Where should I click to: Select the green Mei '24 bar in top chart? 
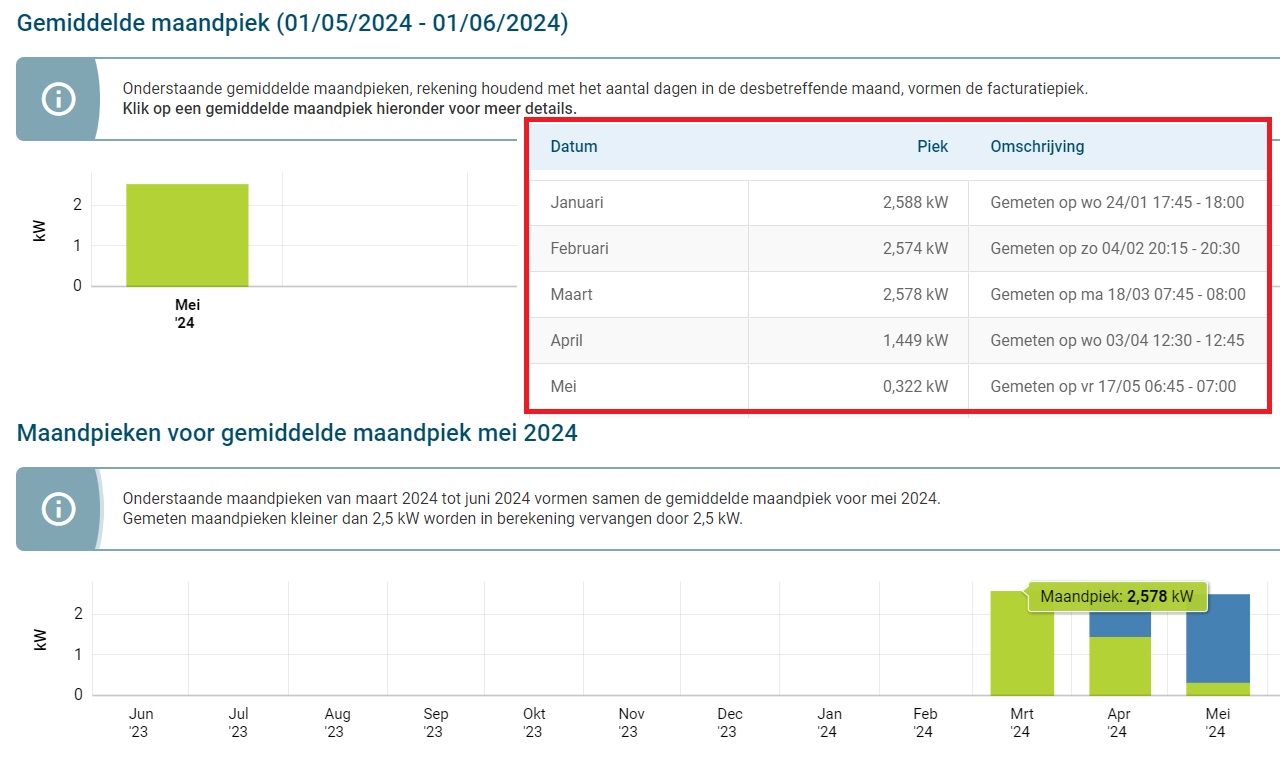[187, 235]
